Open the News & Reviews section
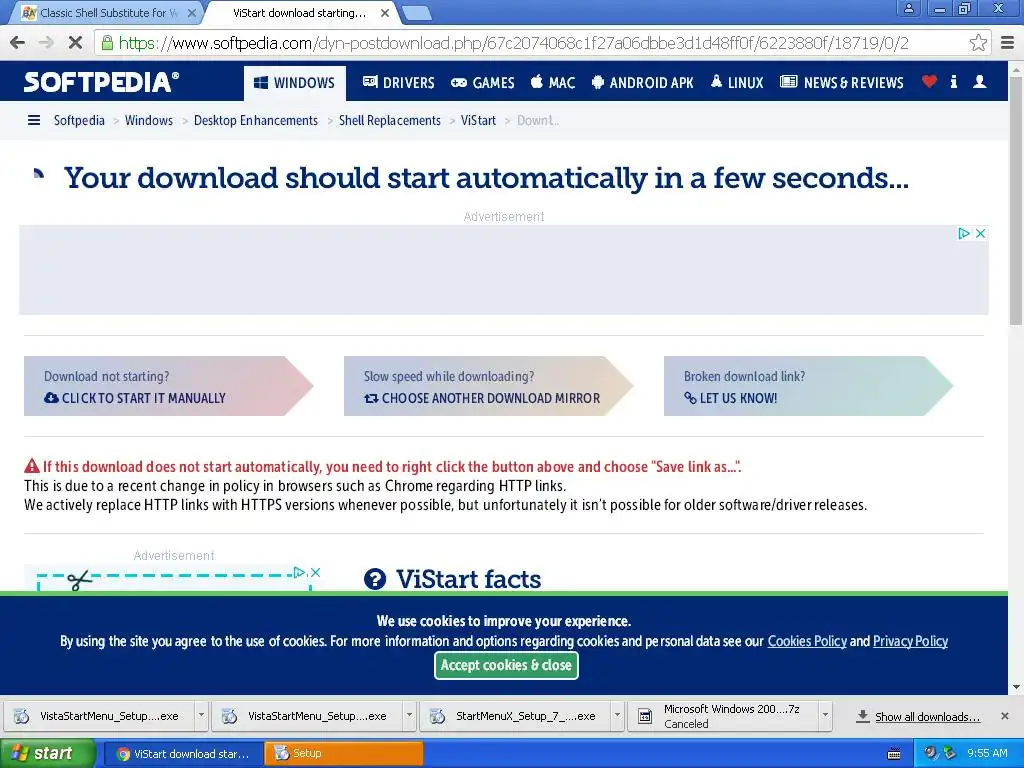Image resolution: width=1024 pixels, height=768 pixels. point(842,82)
